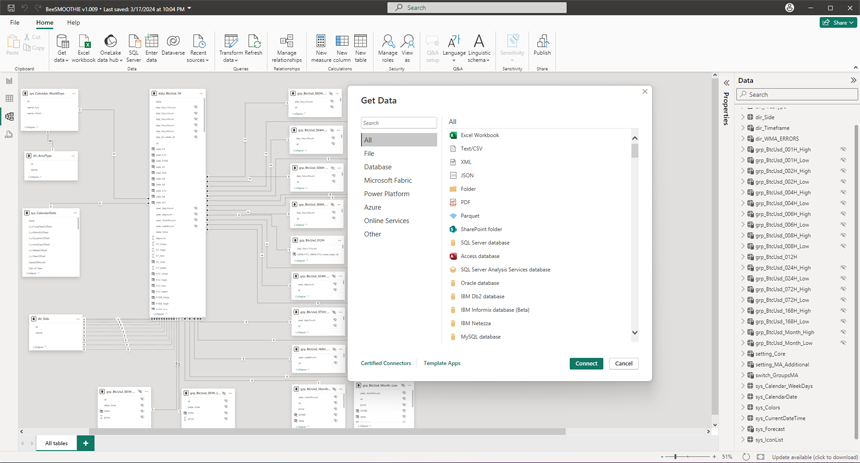Expand dir_WMA_ERRORS table
This screenshot has height=463, width=860.
[743, 139]
